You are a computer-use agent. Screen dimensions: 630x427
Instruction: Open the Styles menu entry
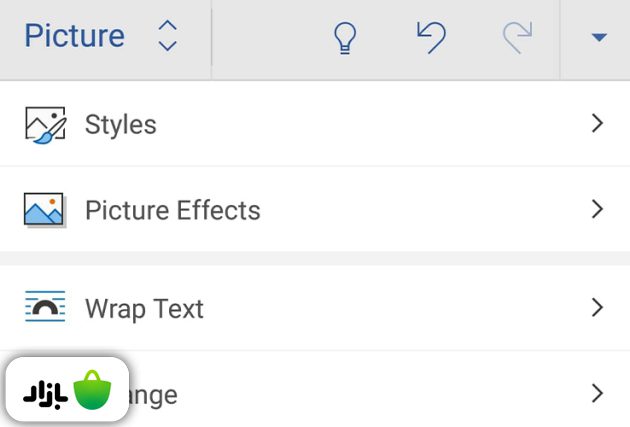pos(120,125)
